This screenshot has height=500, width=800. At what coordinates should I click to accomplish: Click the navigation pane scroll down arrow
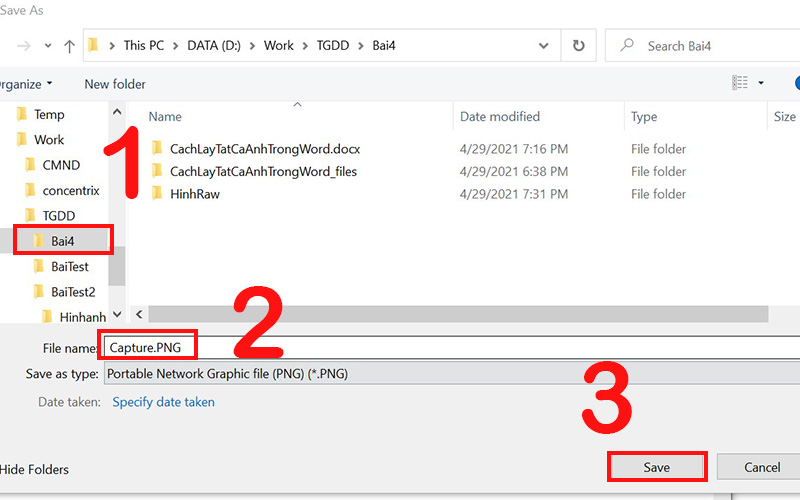click(117, 314)
